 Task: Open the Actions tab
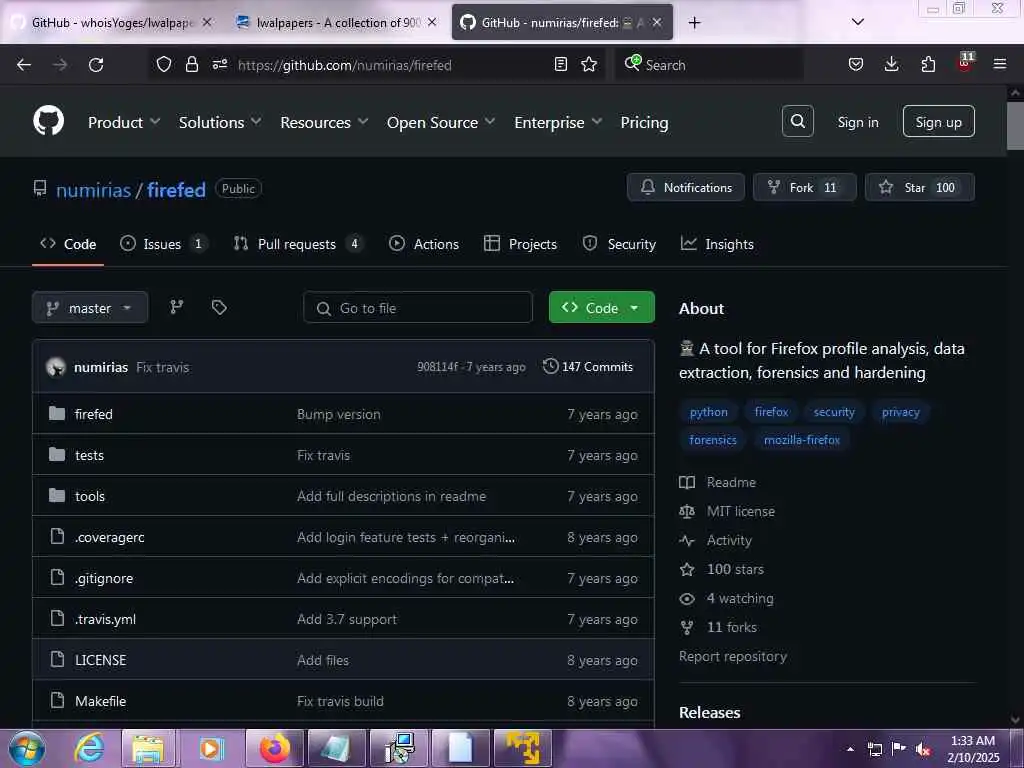coord(424,244)
